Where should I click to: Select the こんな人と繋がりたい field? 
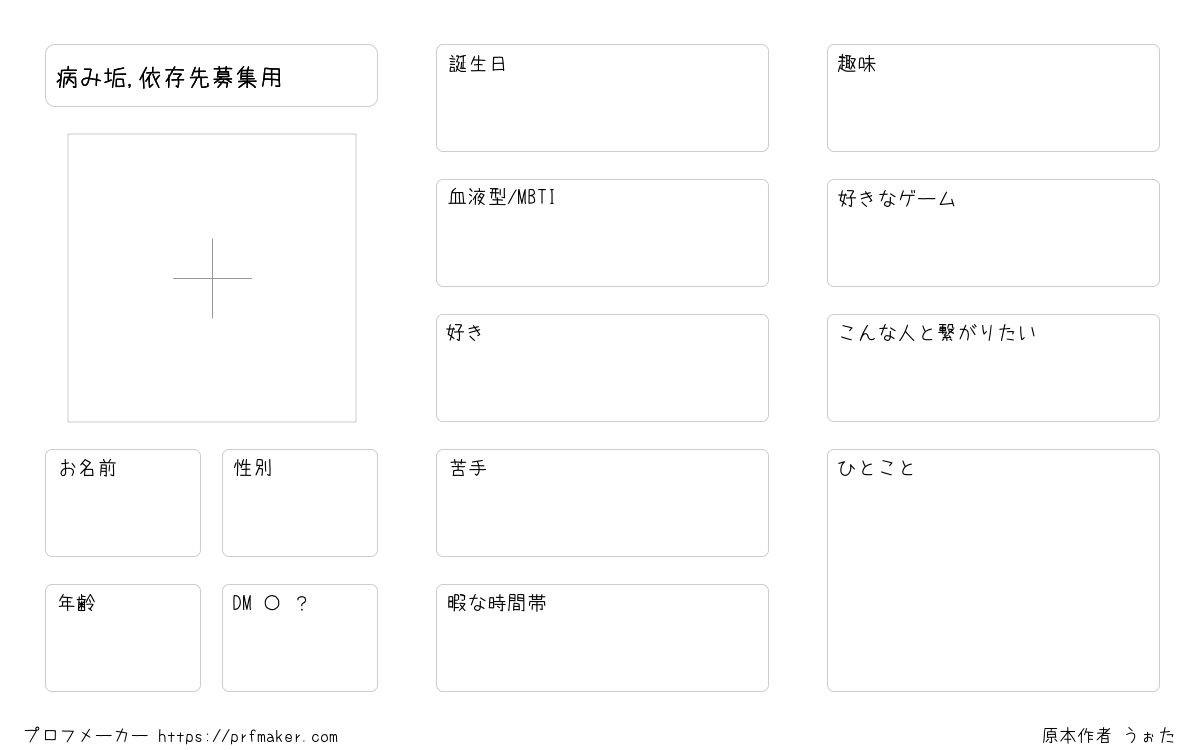click(993, 368)
